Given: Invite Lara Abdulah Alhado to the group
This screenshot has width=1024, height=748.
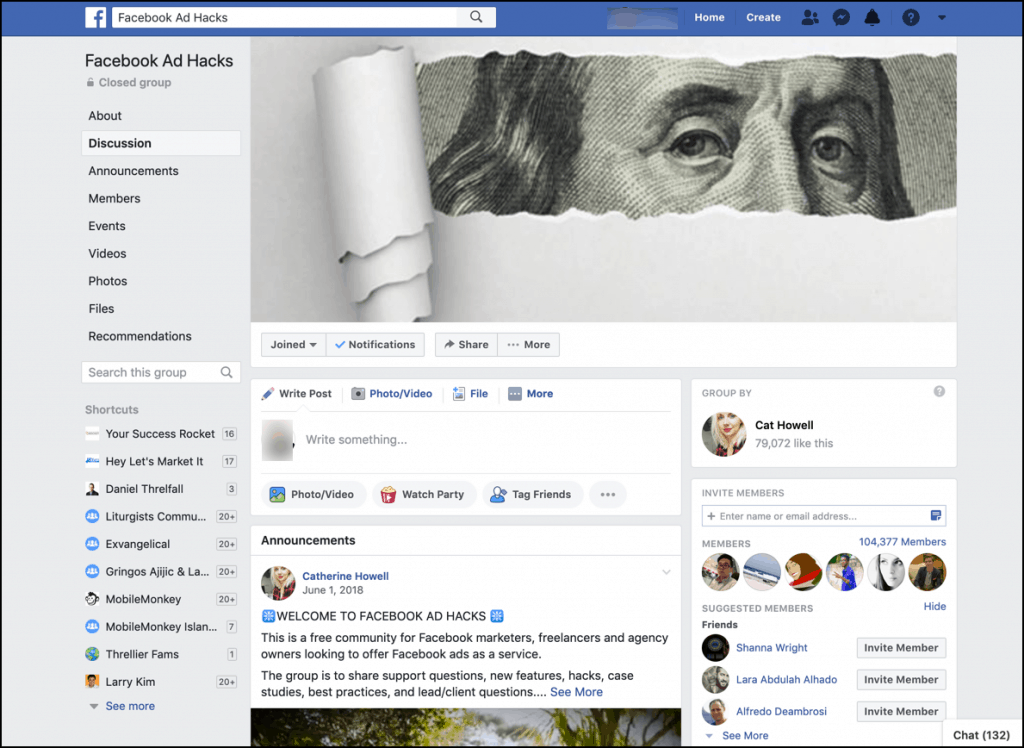Looking at the screenshot, I should 901,679.
